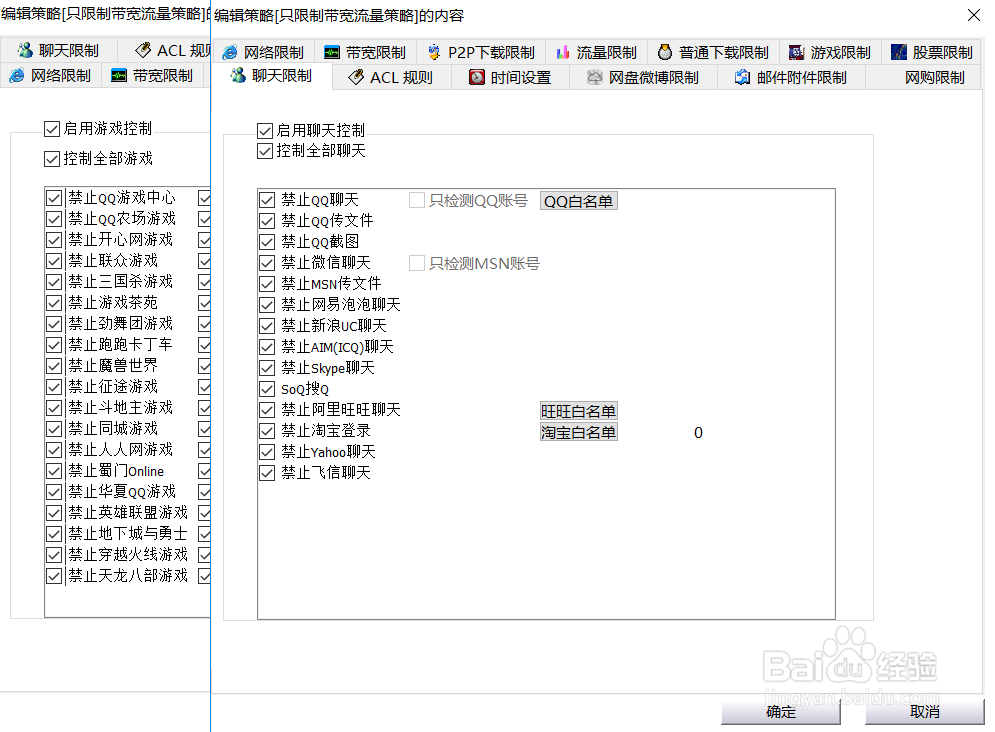Toggle 启用游戏控制 in back window
Screen dimensions: 995x732
[x=52, y=129]
